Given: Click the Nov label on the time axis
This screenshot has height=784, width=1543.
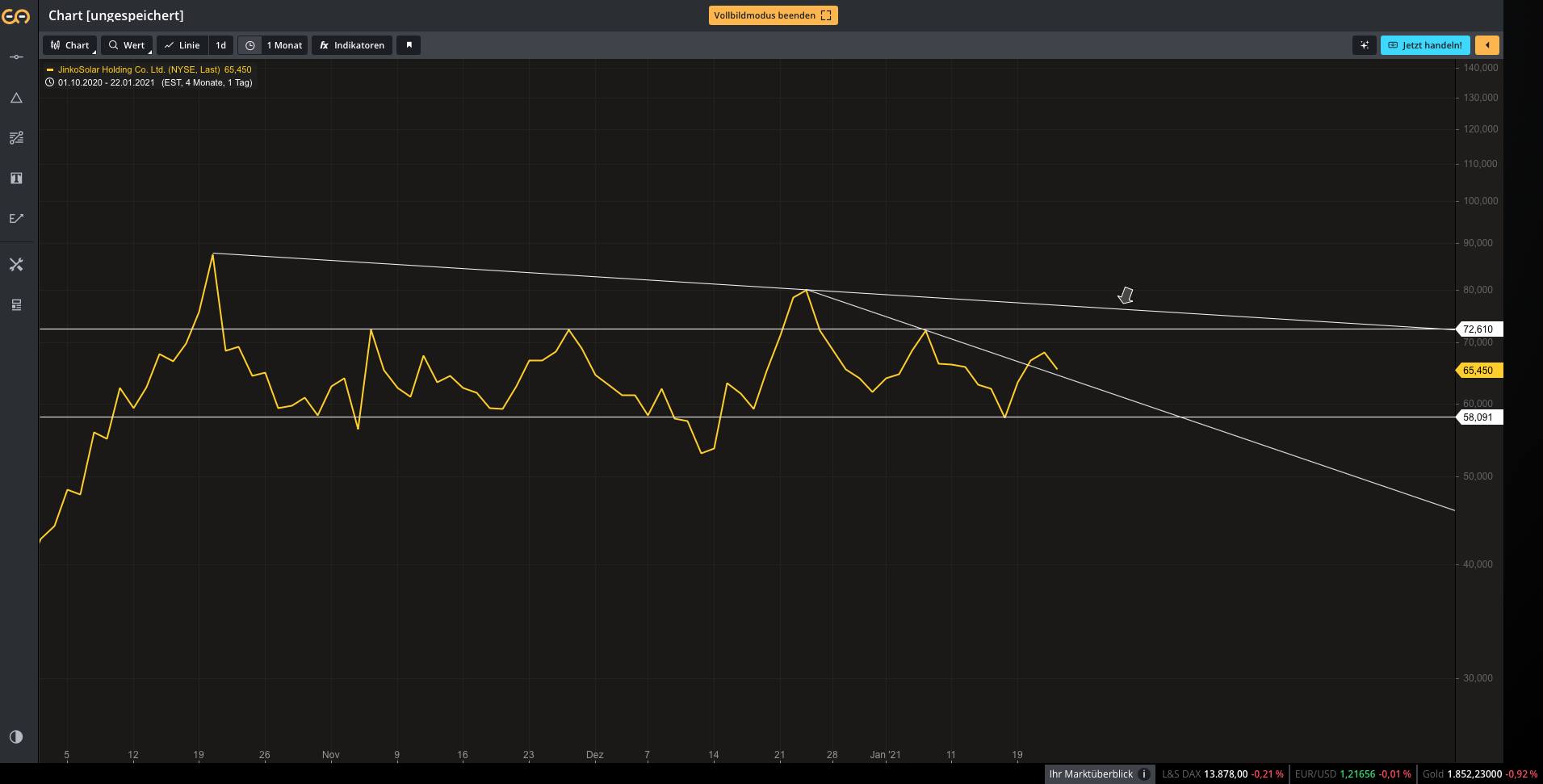Looking at the screenshot, I should point(331,755).
